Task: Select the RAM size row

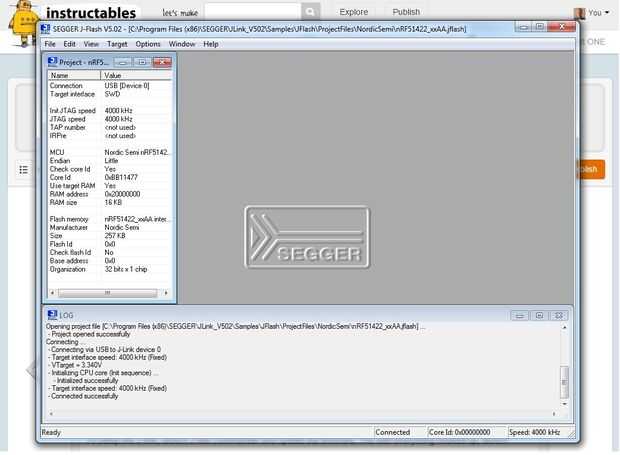Action: (x=110, y=202)
